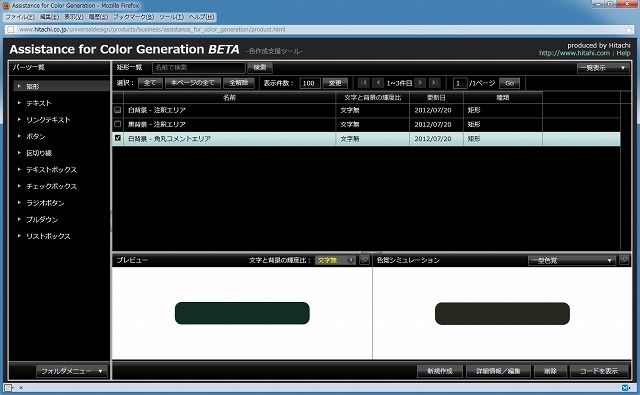Click the コードを表示 button
Image resolution: width=640 pixels, height=395 pixels.
(x=599, y=371)
